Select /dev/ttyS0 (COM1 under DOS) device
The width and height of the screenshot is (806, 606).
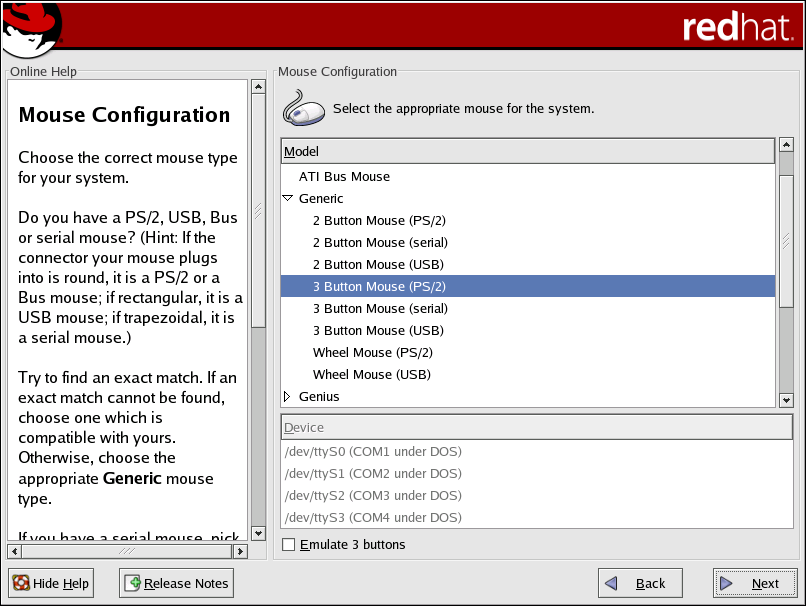pos(372,452)
